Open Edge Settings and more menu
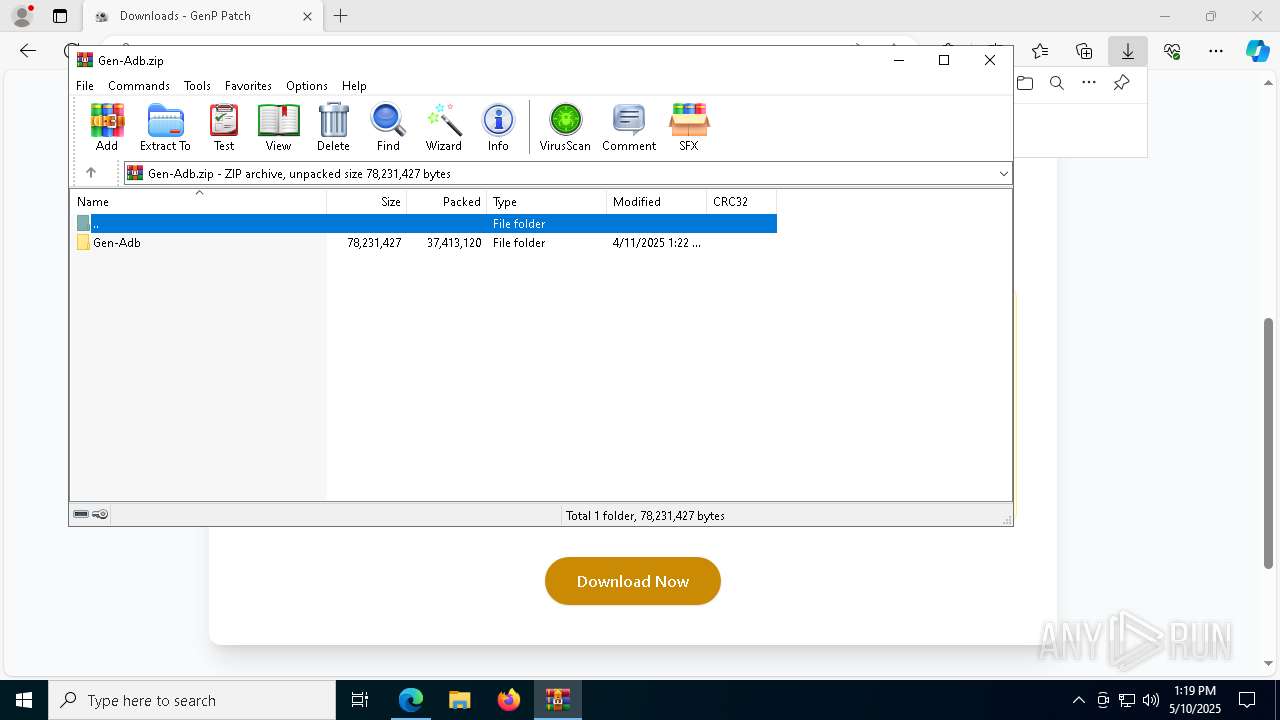 tap(1216, 51)
